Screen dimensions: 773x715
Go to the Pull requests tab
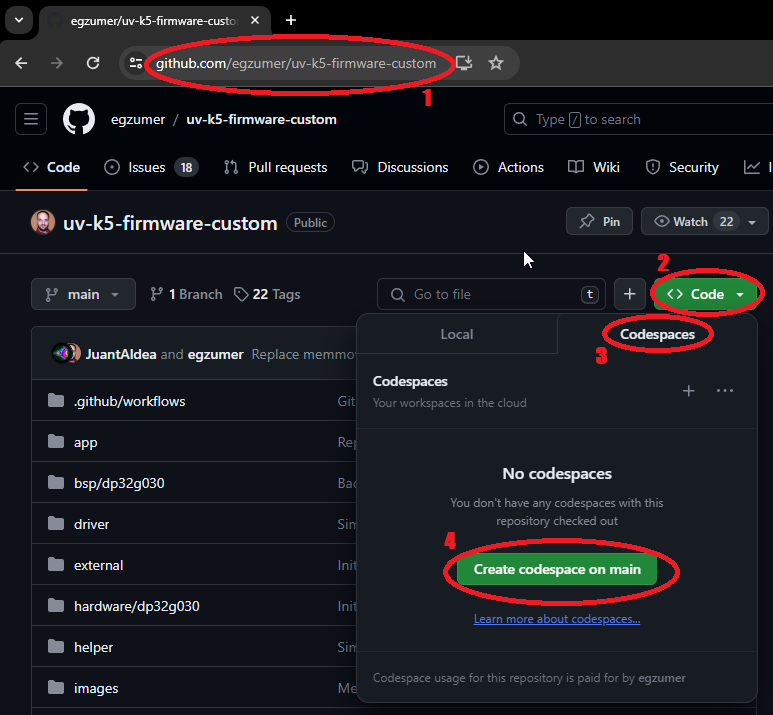pyautogui.click(x=276, y=167)
